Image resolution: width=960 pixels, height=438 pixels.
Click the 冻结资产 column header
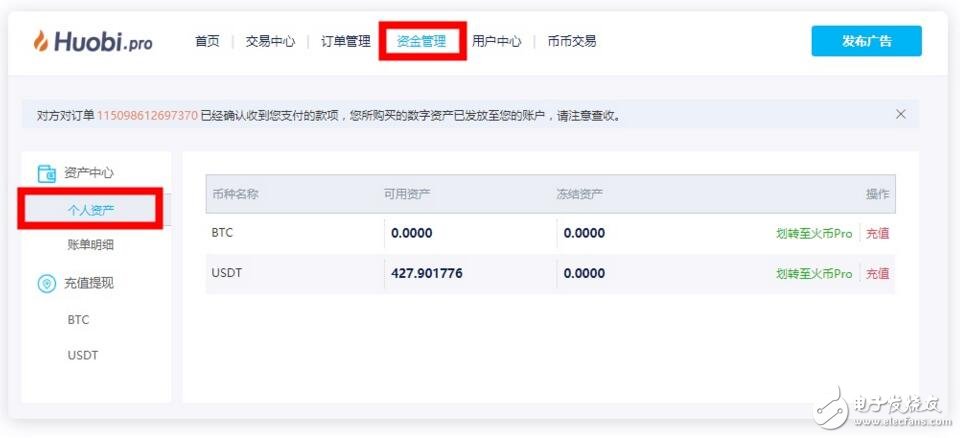(580, 194)
